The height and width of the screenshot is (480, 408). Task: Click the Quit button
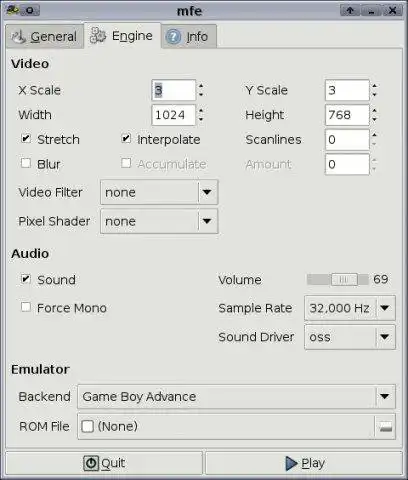pos(104,463)
